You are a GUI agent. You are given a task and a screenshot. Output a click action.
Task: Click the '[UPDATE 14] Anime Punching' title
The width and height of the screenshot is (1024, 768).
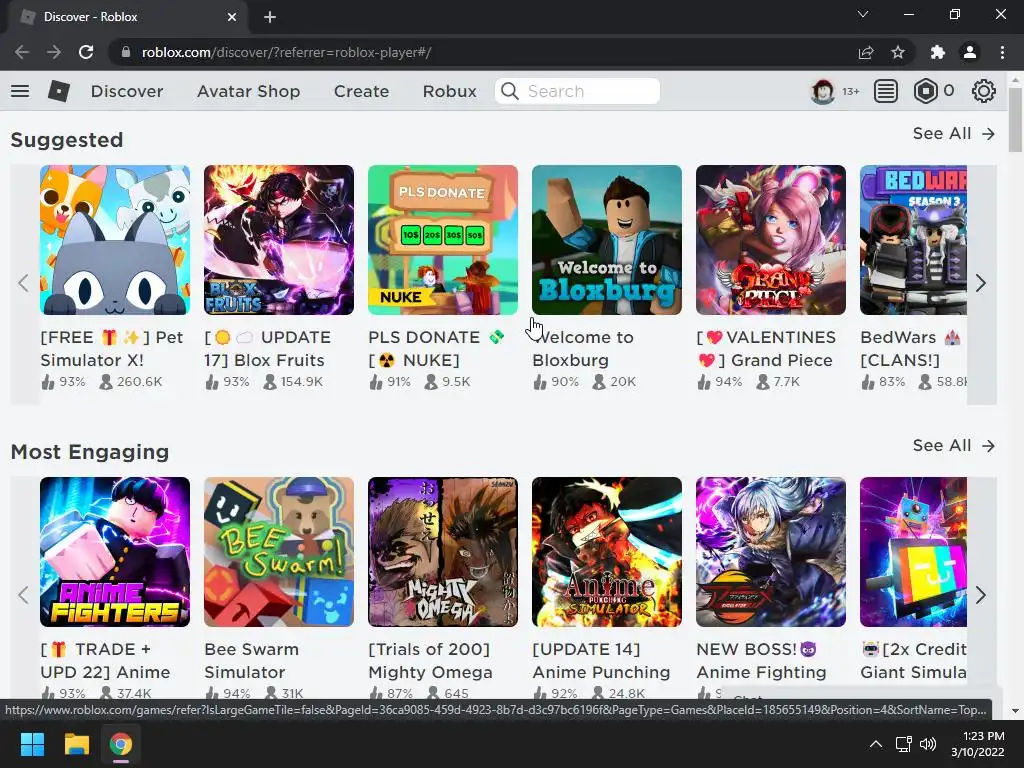click(601, 660)
